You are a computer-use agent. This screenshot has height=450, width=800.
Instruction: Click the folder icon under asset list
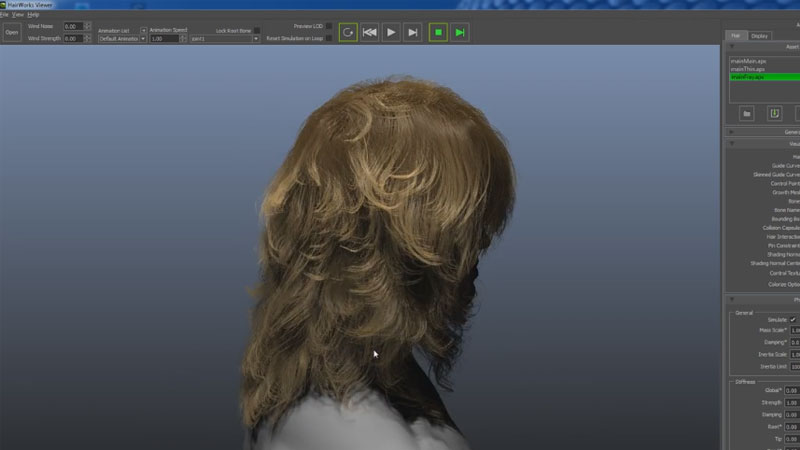coord(746,113)
